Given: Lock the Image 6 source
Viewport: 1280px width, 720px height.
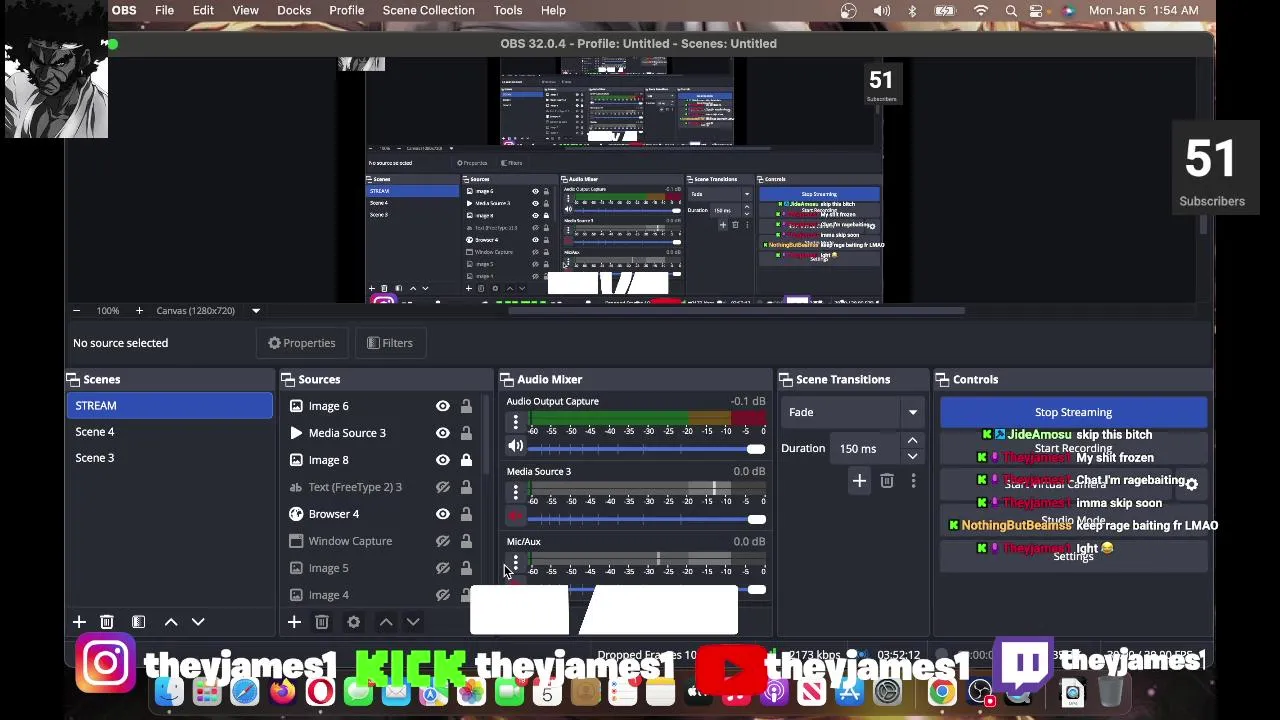Looking at the screenshot, I should 466,406.
